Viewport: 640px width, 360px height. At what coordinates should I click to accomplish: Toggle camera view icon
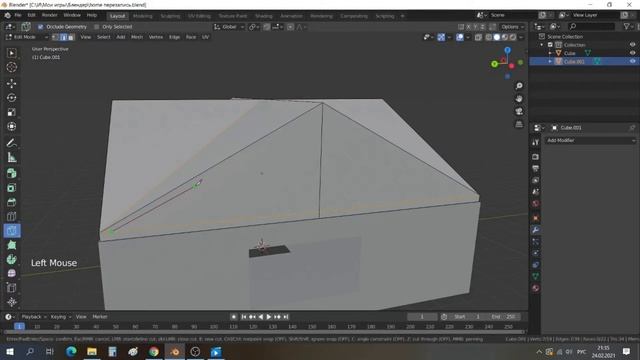(519, 111)
